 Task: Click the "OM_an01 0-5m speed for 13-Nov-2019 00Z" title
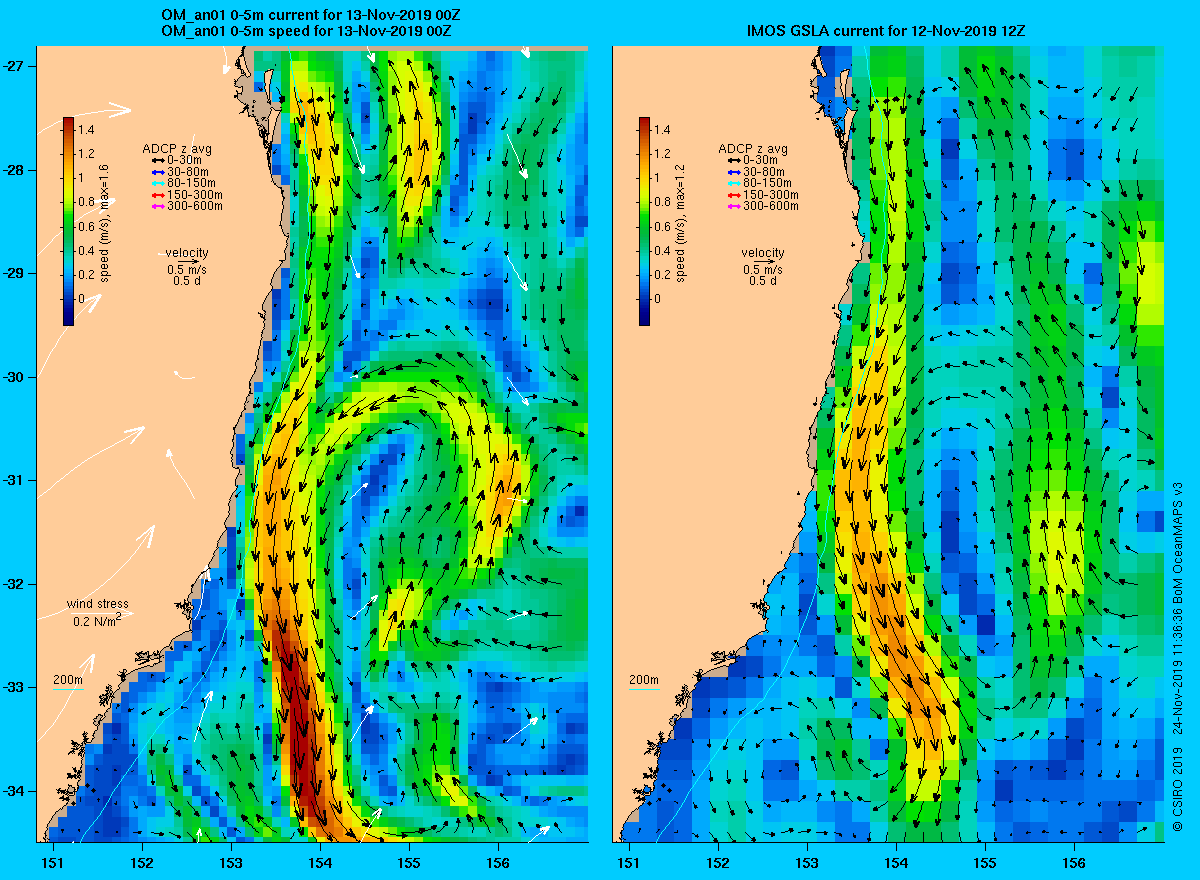(308, 33)
